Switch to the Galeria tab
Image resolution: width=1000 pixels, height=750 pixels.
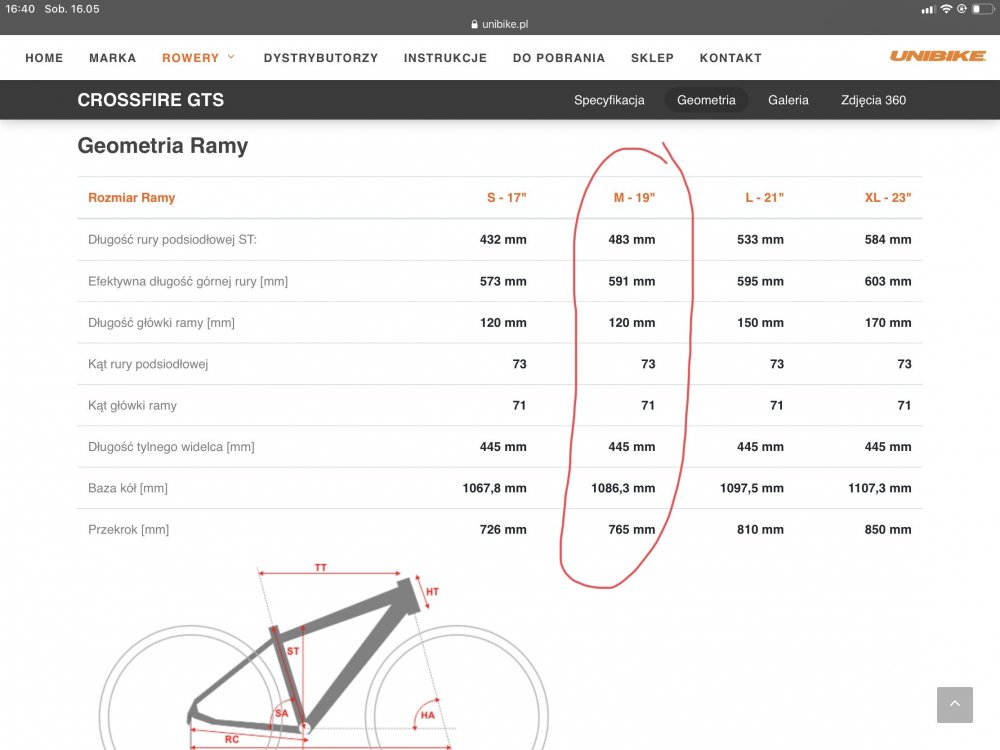[788, 100]
